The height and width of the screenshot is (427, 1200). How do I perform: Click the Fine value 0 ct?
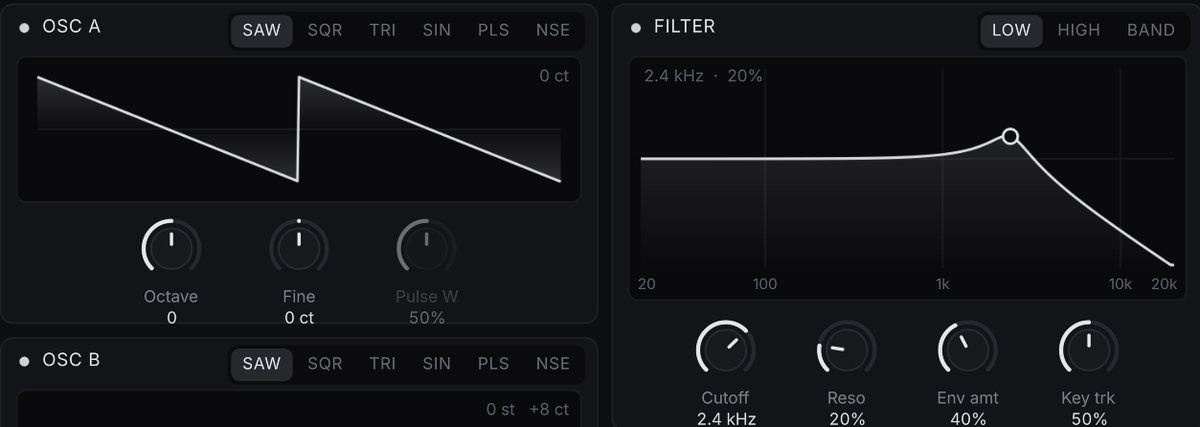[299, 318]
